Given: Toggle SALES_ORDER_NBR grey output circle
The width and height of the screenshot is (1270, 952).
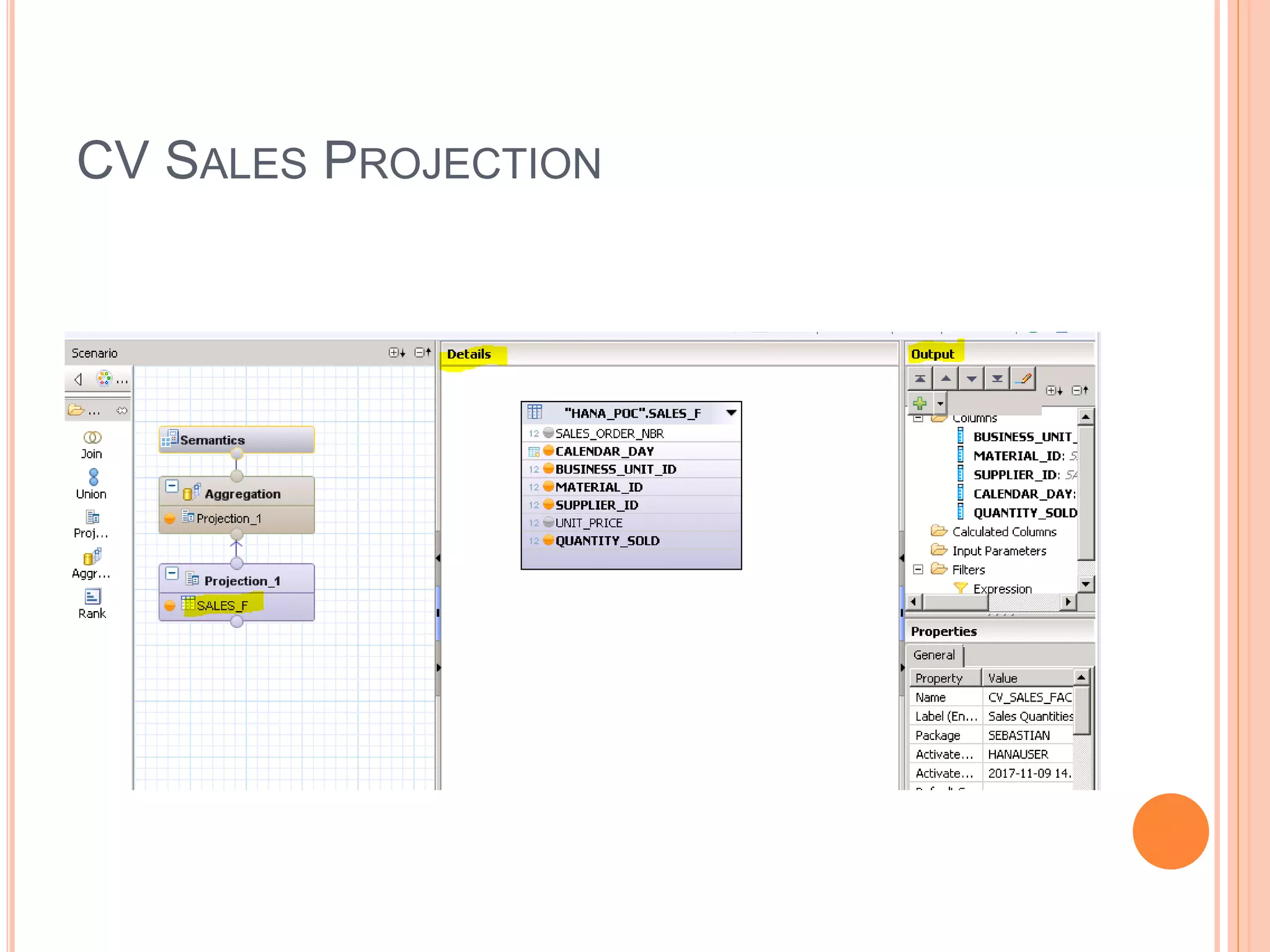Looking at the screenshot, I should (x=548, y=433).
